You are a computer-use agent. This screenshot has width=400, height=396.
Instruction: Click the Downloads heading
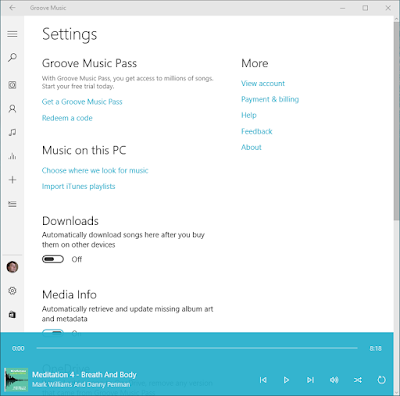pos(70,221)
